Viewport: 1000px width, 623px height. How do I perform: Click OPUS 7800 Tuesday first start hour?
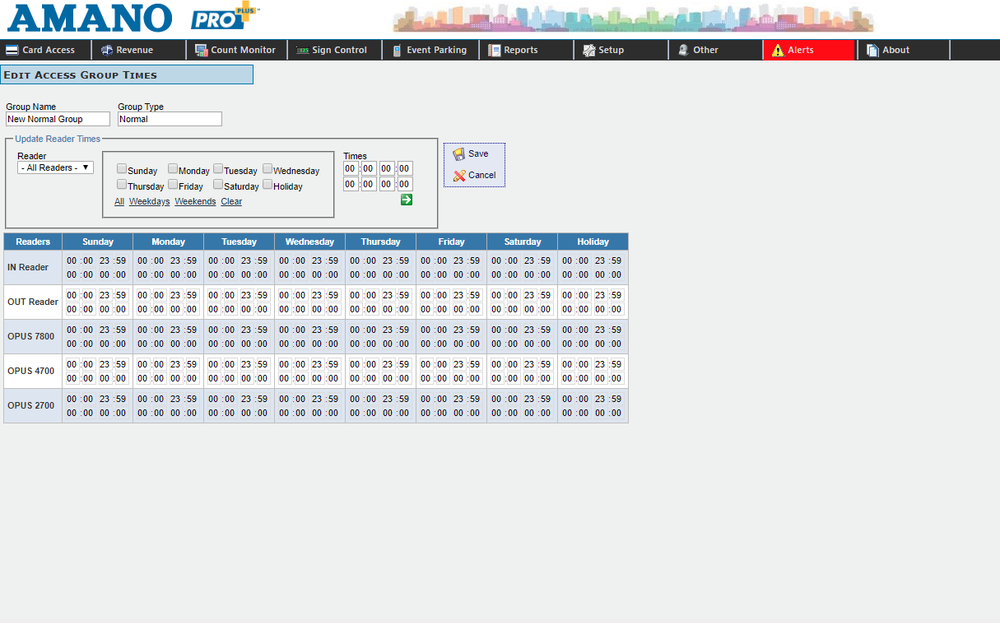[x=213, y=330]
